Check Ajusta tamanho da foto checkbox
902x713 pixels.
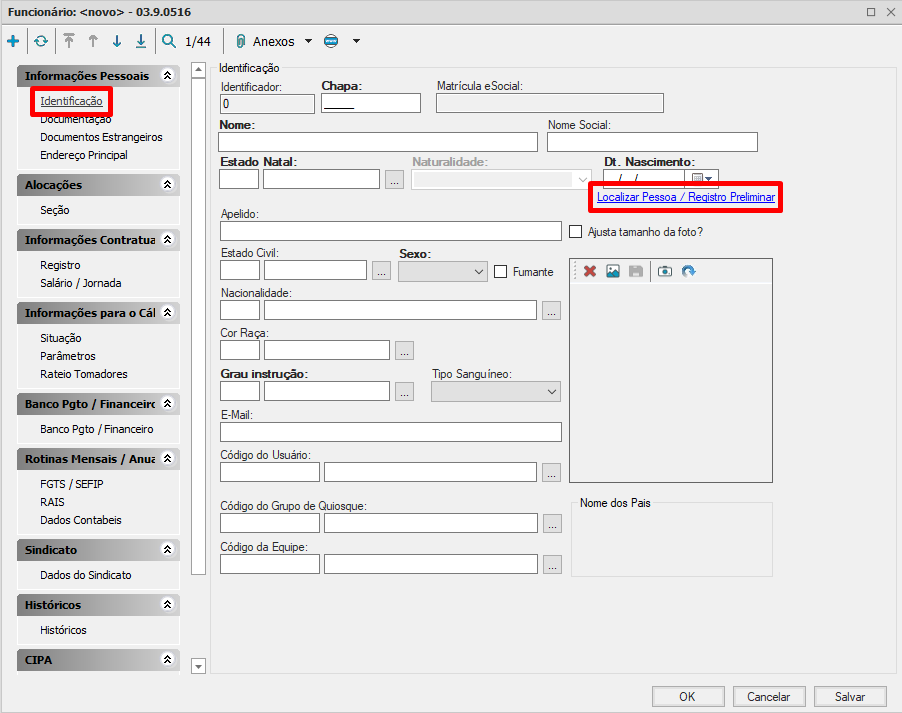pos(575,231)
